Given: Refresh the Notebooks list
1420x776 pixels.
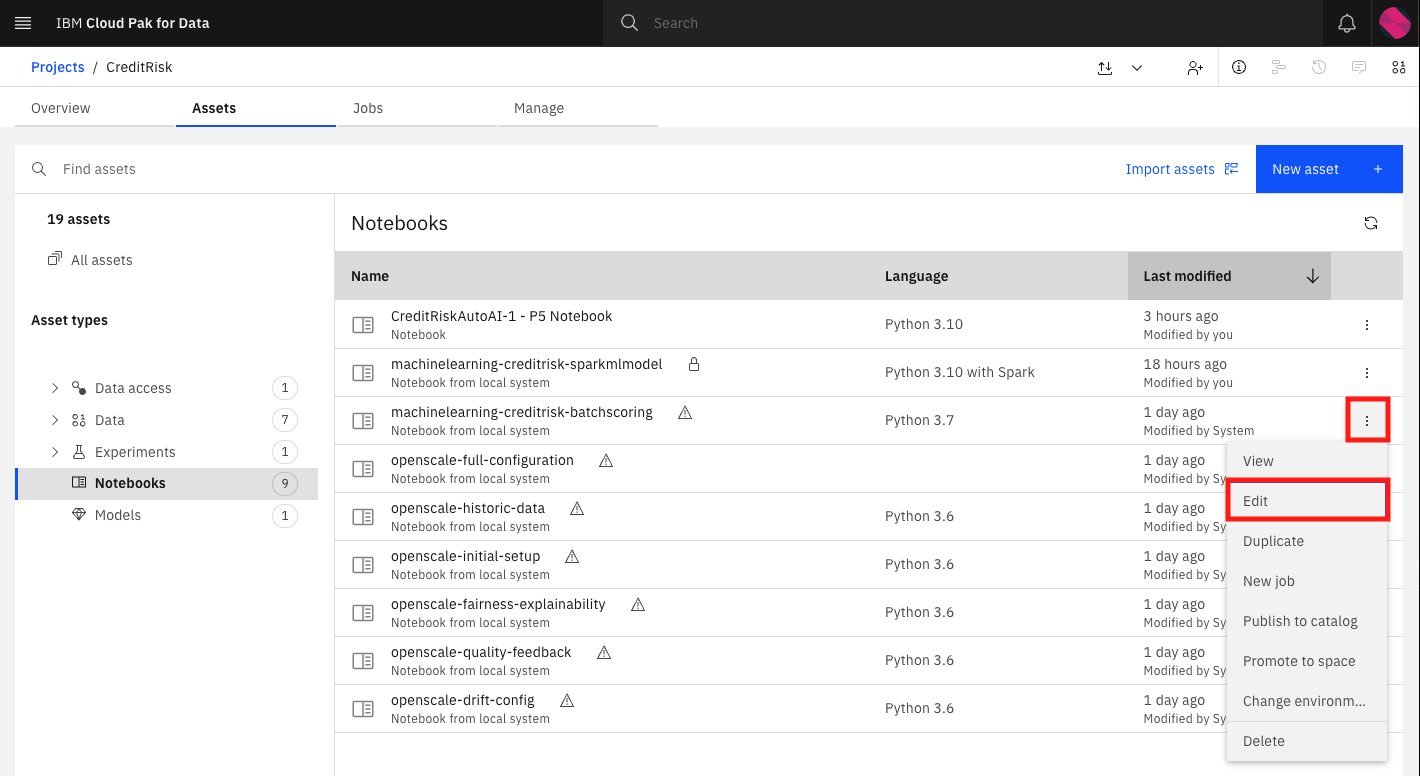Looking at the screenshot, I should [1371, 223].
